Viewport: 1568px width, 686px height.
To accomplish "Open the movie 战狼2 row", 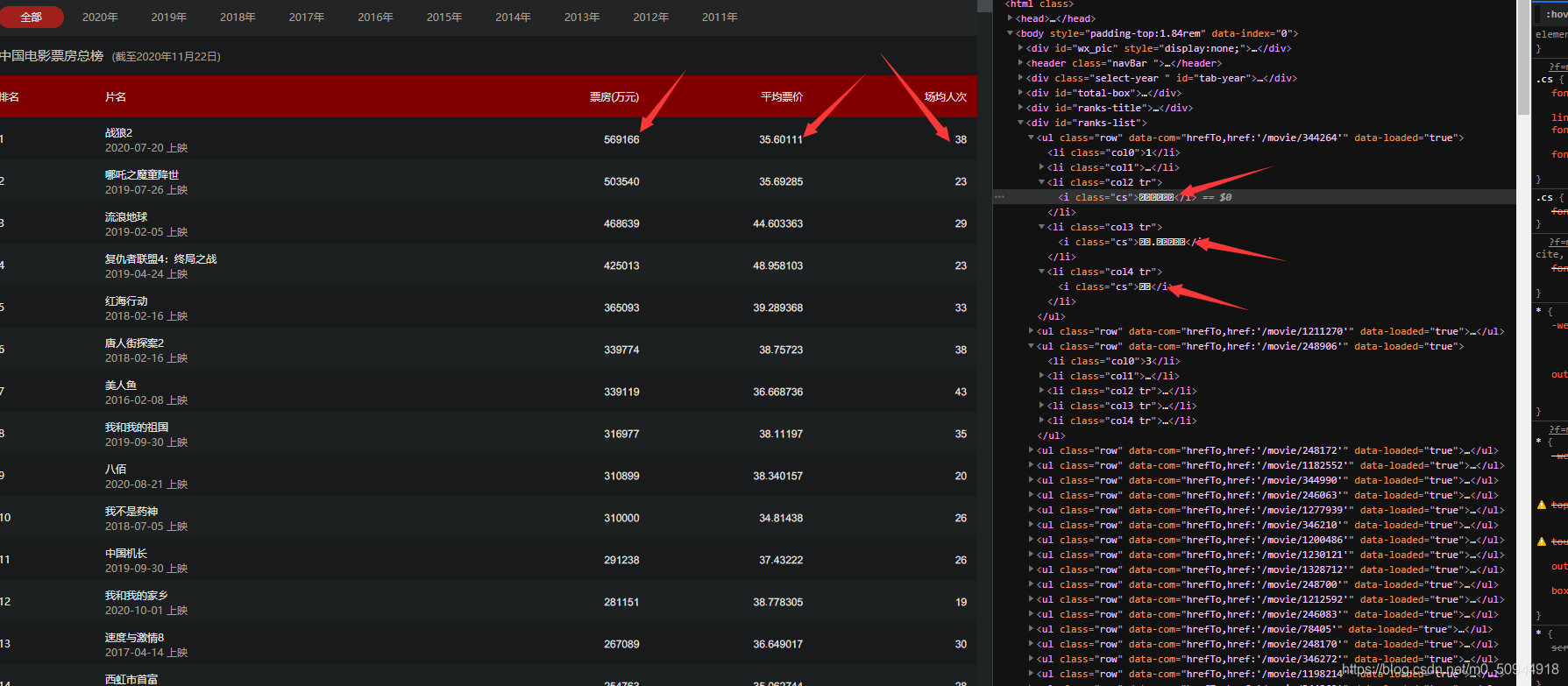I will click(488, 139).
